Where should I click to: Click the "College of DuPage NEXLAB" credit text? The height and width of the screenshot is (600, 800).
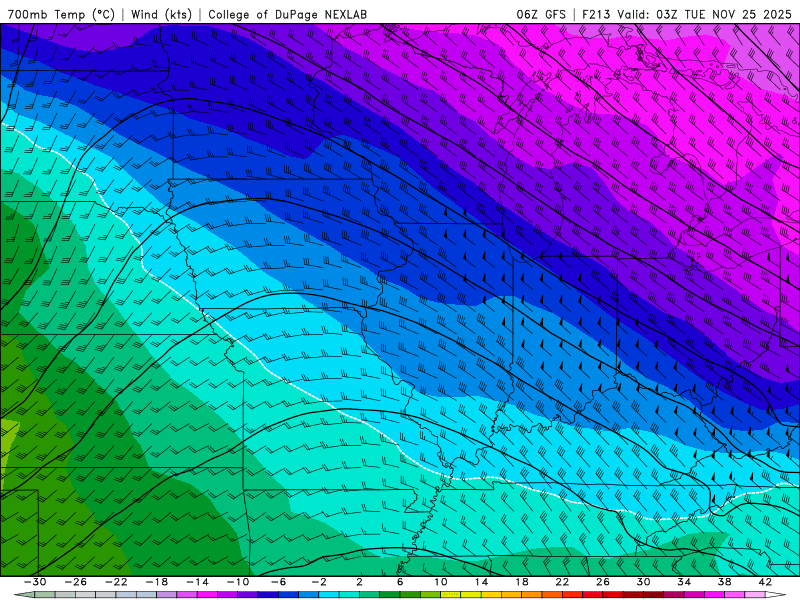[x=287, y=14]
